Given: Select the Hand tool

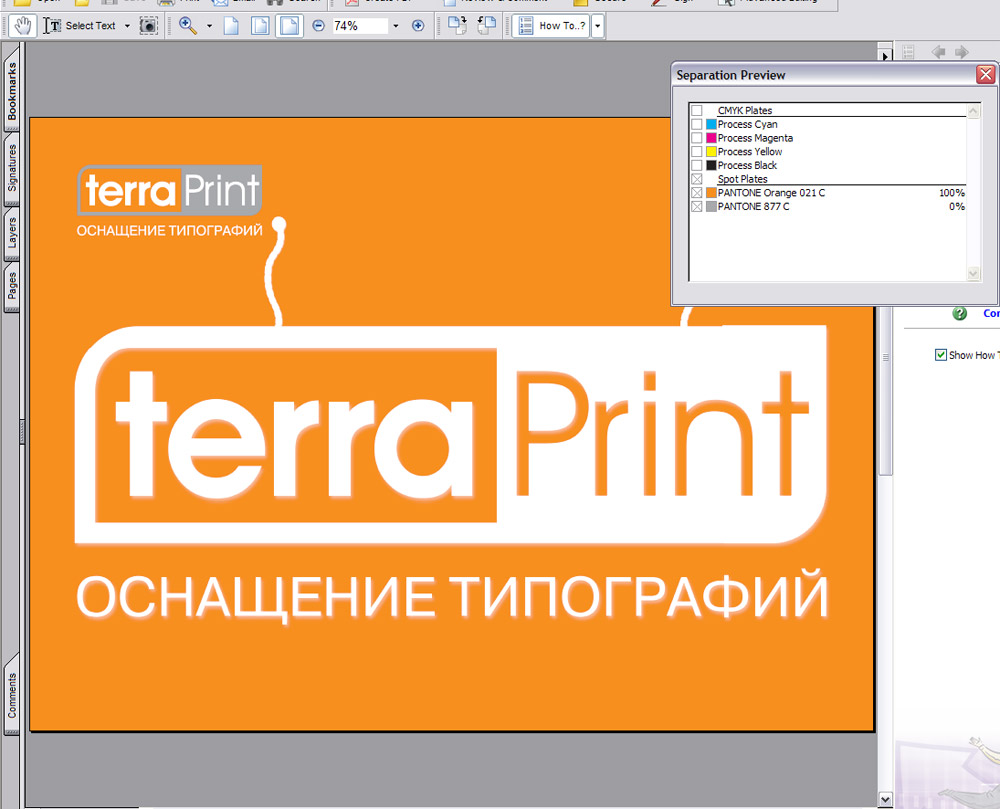Looking at the screenshot, I should (x=24, y=26).
